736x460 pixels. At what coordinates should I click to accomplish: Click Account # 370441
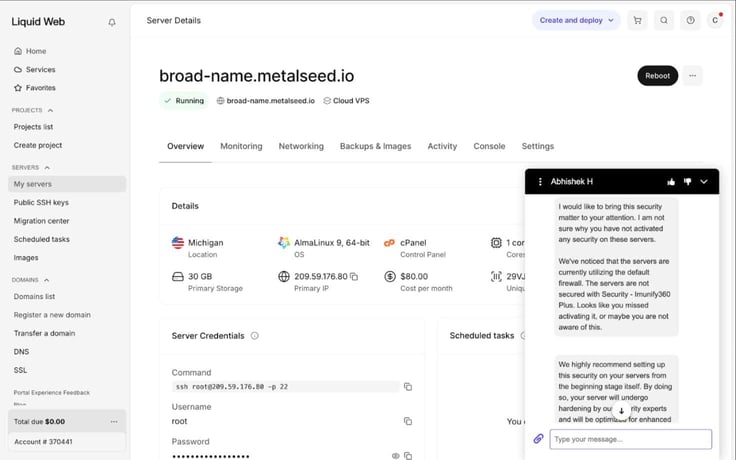coord(43,442)
